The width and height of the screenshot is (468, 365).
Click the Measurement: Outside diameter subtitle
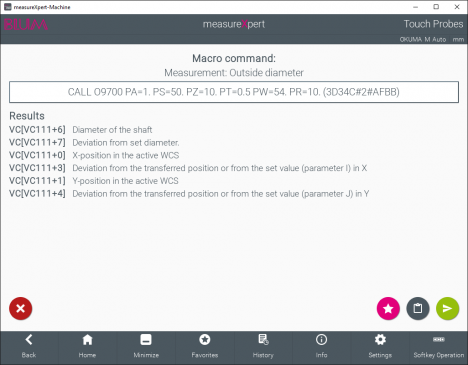pyautogui.click(x=234, y=73)
